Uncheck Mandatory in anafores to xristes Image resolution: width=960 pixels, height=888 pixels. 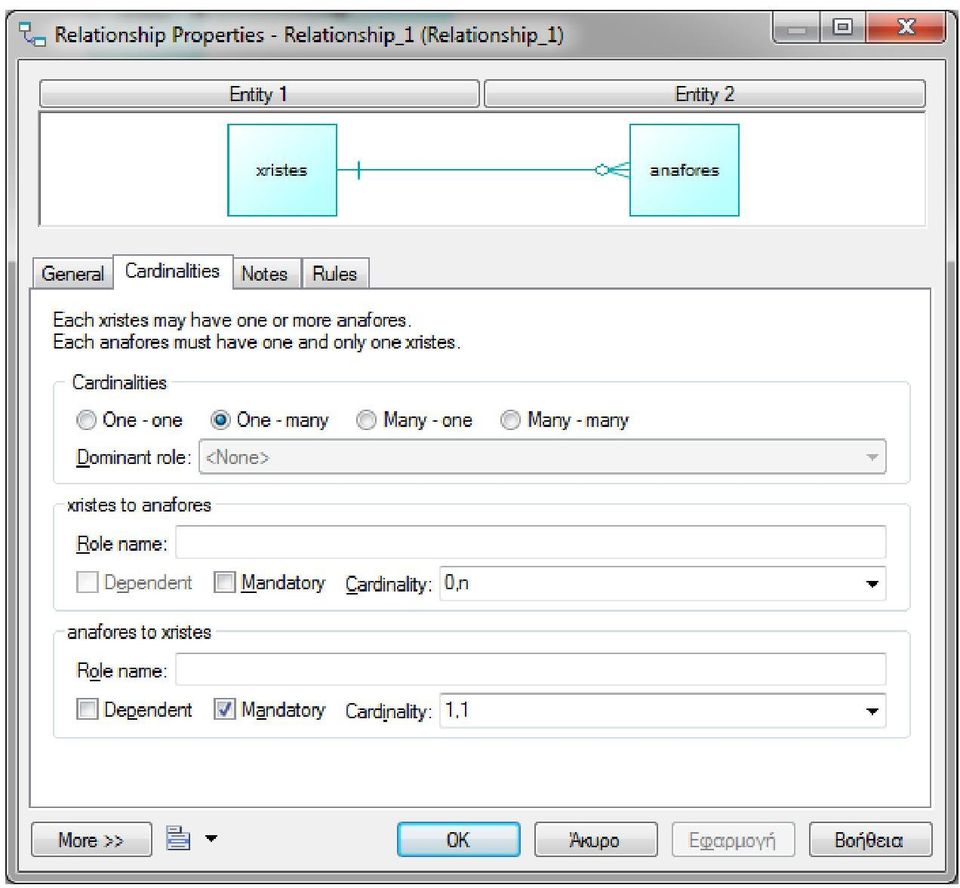[225, 710]
